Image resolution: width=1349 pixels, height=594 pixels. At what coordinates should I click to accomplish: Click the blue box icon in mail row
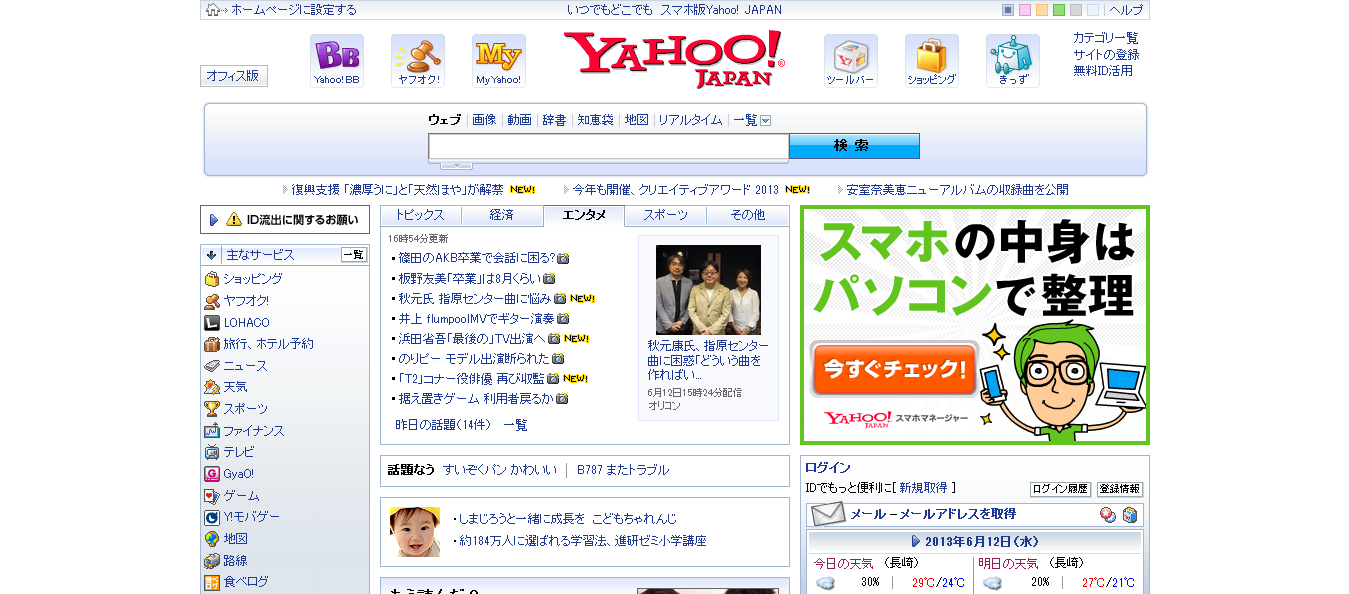coord(1130,515)
